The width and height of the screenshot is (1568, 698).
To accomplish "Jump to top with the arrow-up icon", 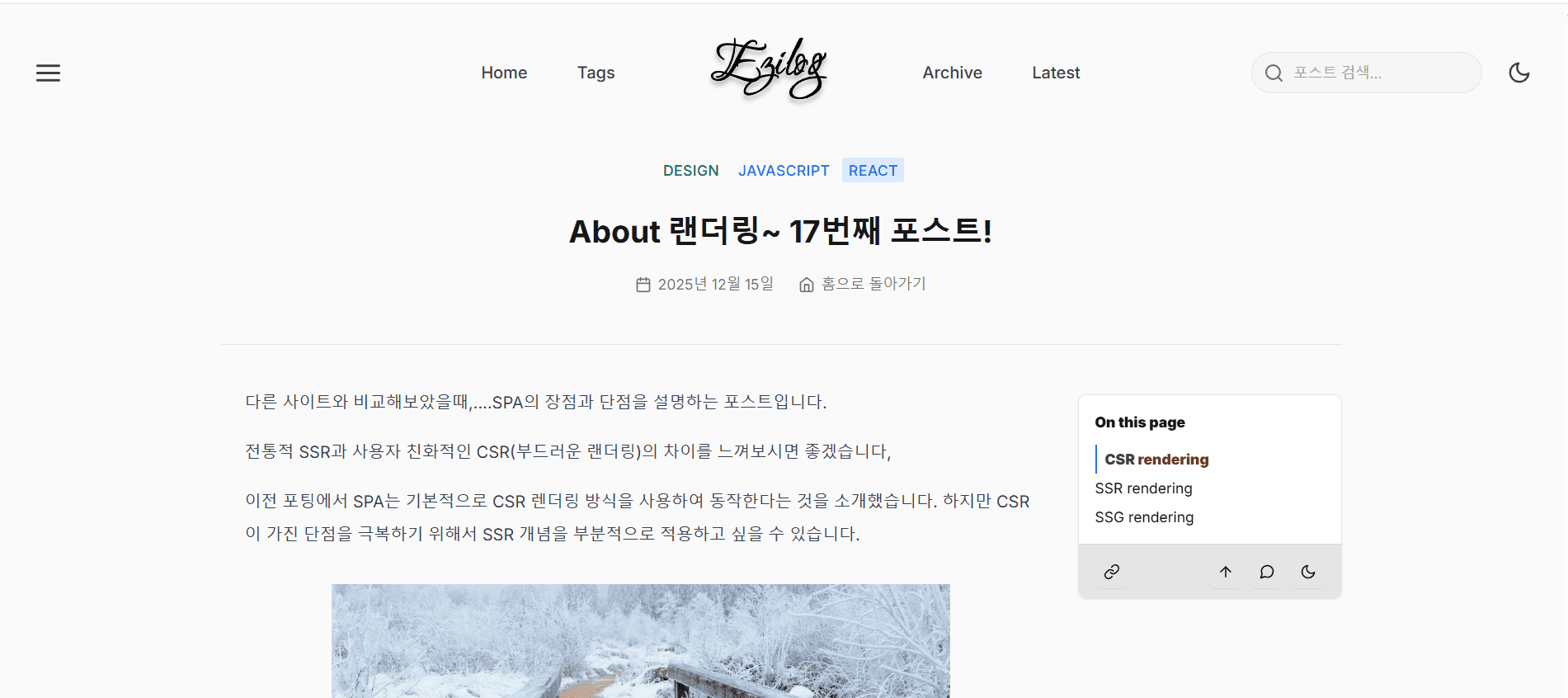I will [x=1226, y=572].
